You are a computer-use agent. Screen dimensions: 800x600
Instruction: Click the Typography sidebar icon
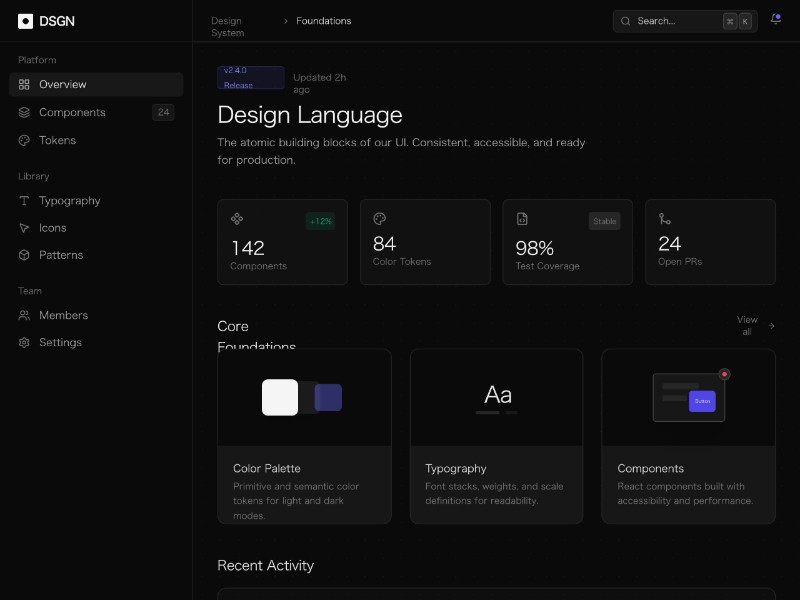point(25,201)
